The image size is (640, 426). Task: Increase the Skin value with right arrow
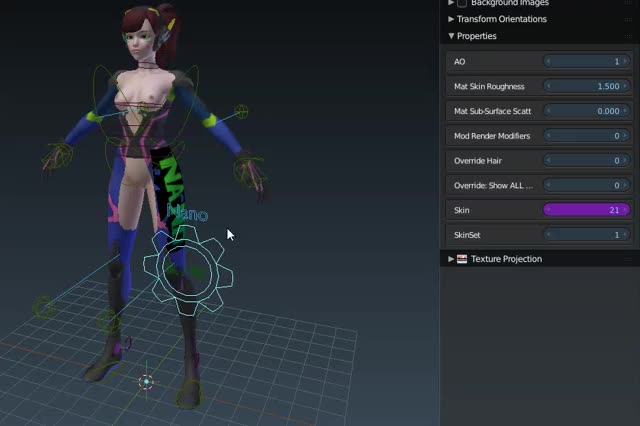tap(625, 210)
